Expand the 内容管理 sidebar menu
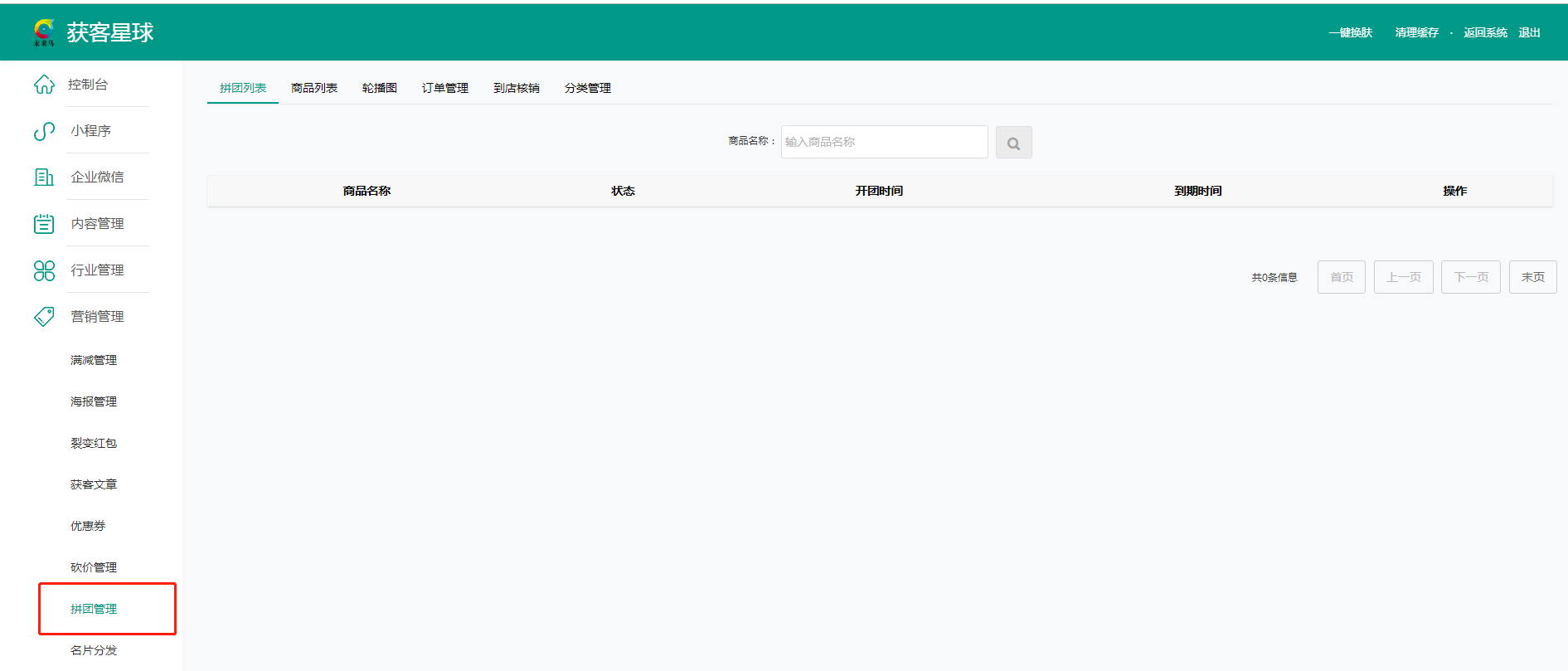 pyautogui.click(x=97, y=224)
